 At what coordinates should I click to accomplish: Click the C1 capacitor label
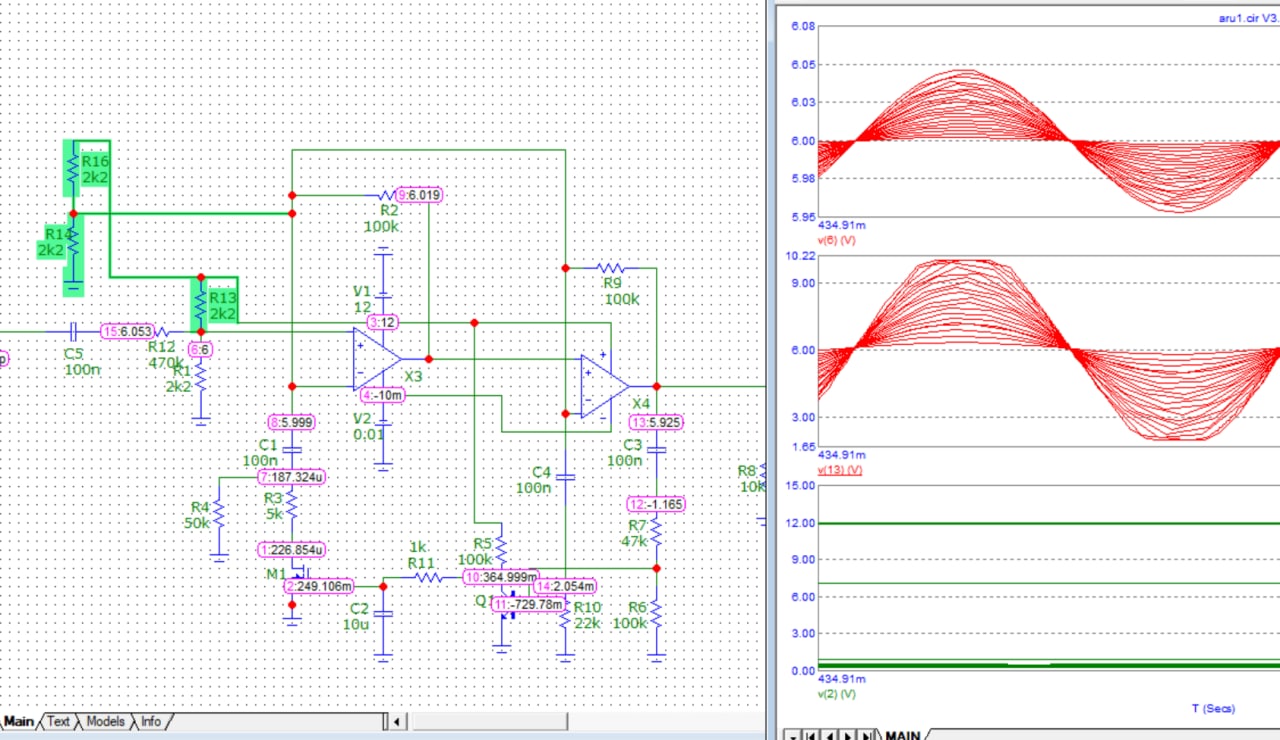(268, 444)
